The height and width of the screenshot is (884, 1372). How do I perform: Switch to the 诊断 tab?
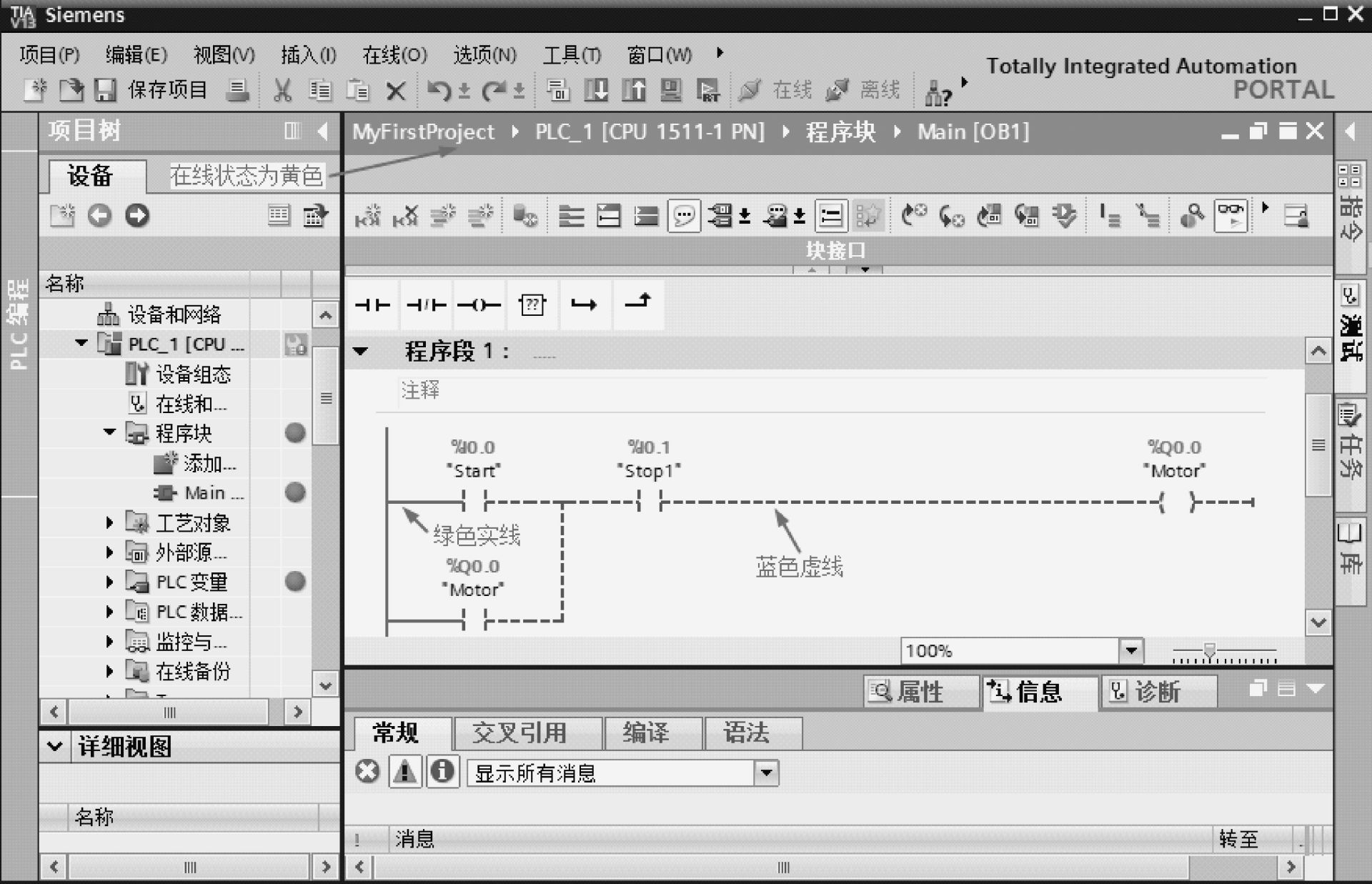(1158, 691)
